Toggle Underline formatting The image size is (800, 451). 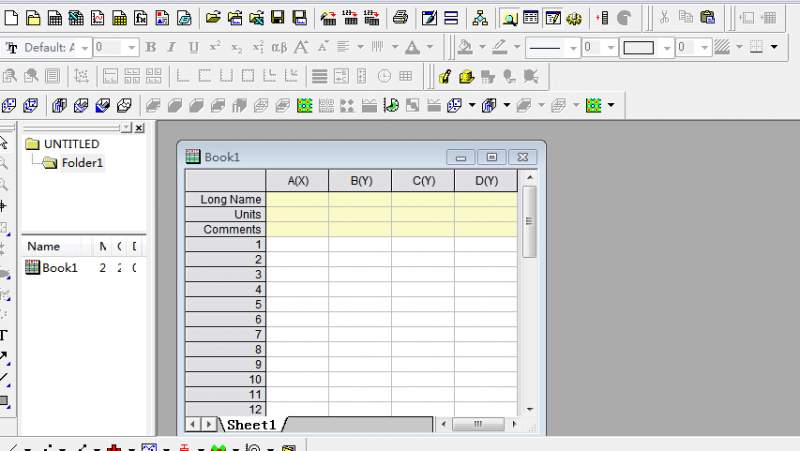coord(193,47)
